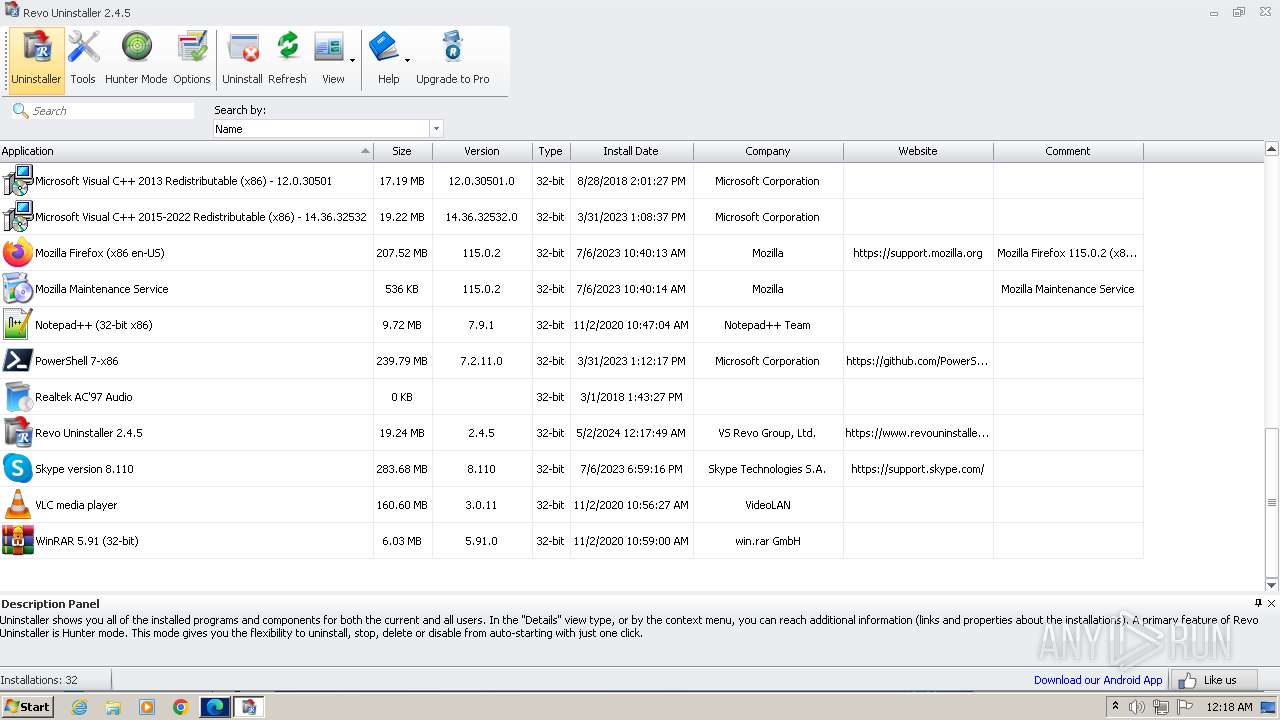1280x720 pixels.
Task: Click the Uninstall toolbar icon
Action: tap(242, 60)
